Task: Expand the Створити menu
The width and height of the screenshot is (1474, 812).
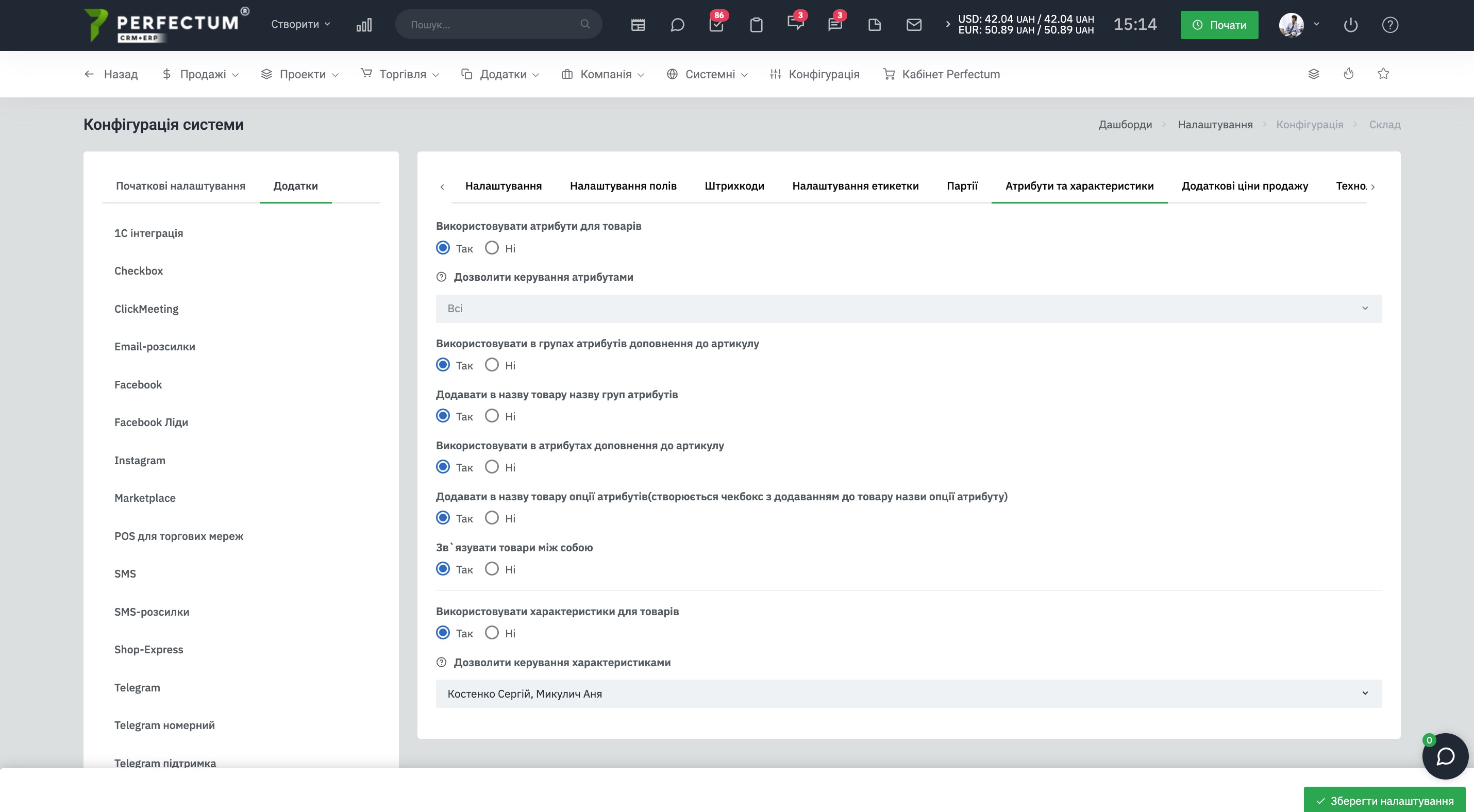Action: pos(300,24)
